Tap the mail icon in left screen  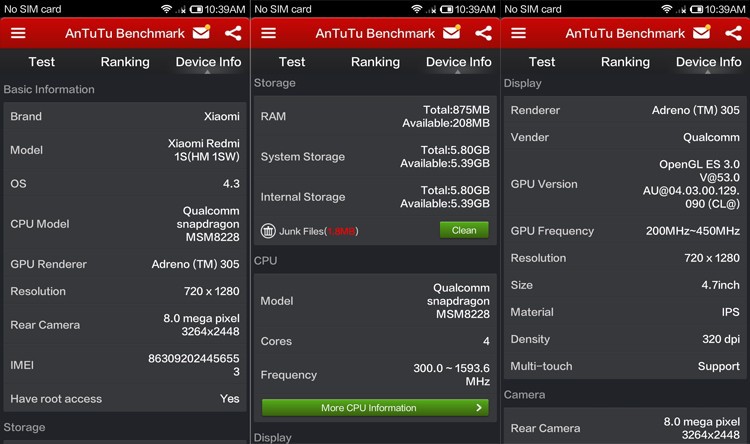(202, 33)
